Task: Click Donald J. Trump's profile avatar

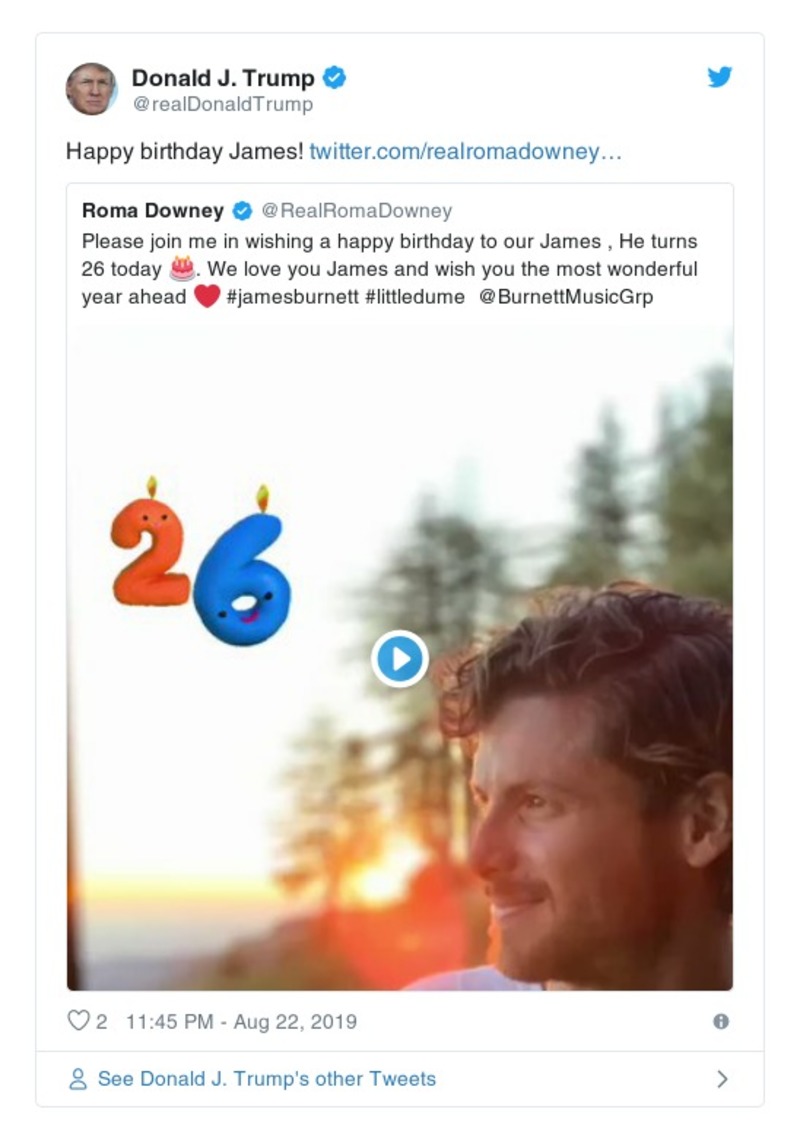Action: click(x=91, y=89)
